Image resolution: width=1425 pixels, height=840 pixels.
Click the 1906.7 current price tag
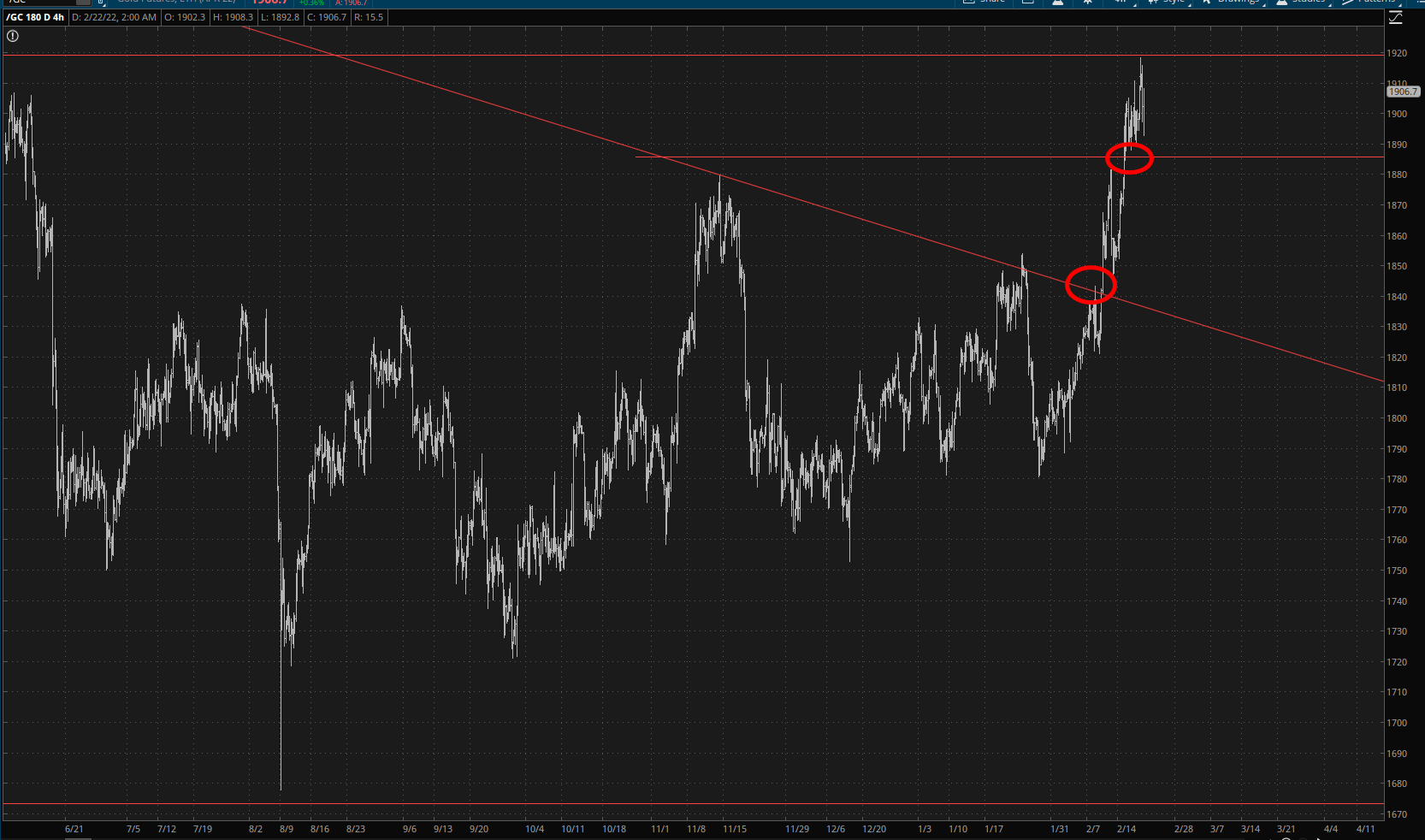coord(1403,92)
